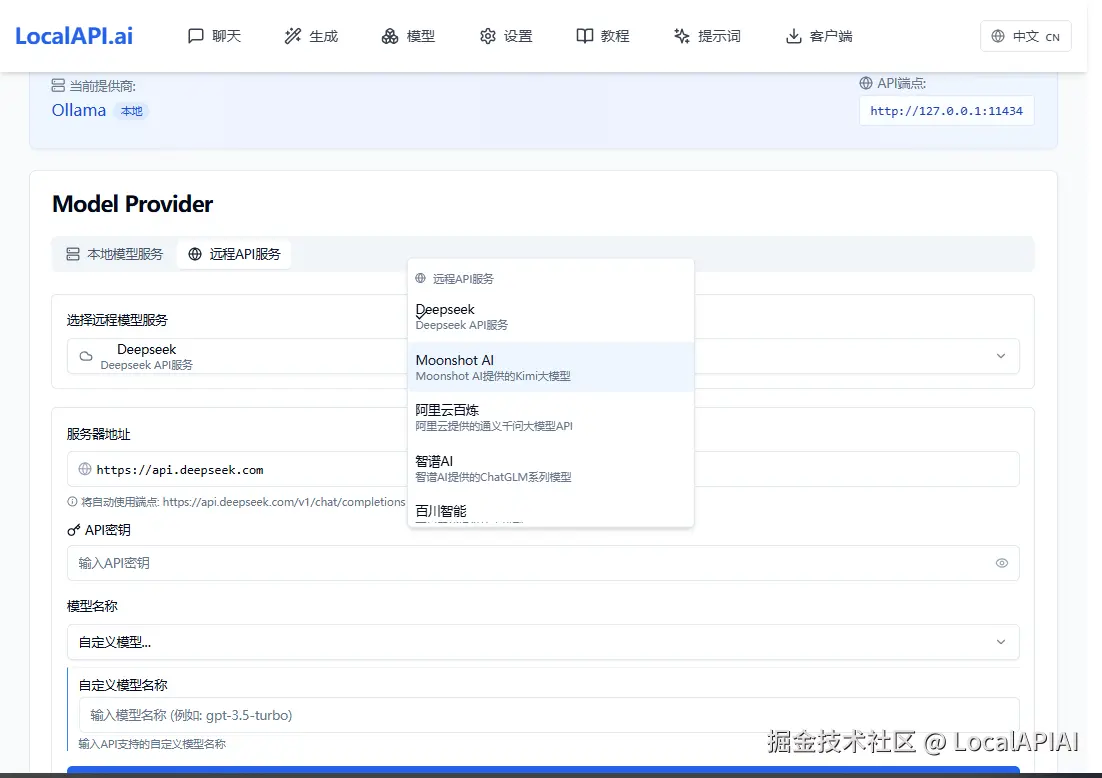Click the Ollama provider link
This screenshot has height=778, width=1102.
[x=78, y=110]
